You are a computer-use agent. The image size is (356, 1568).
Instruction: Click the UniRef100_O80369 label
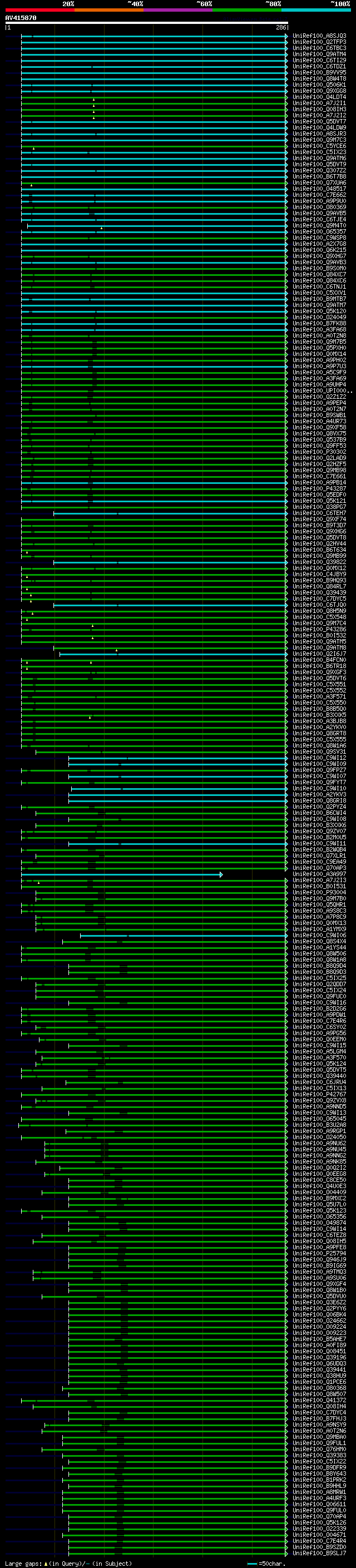point(319,207)
